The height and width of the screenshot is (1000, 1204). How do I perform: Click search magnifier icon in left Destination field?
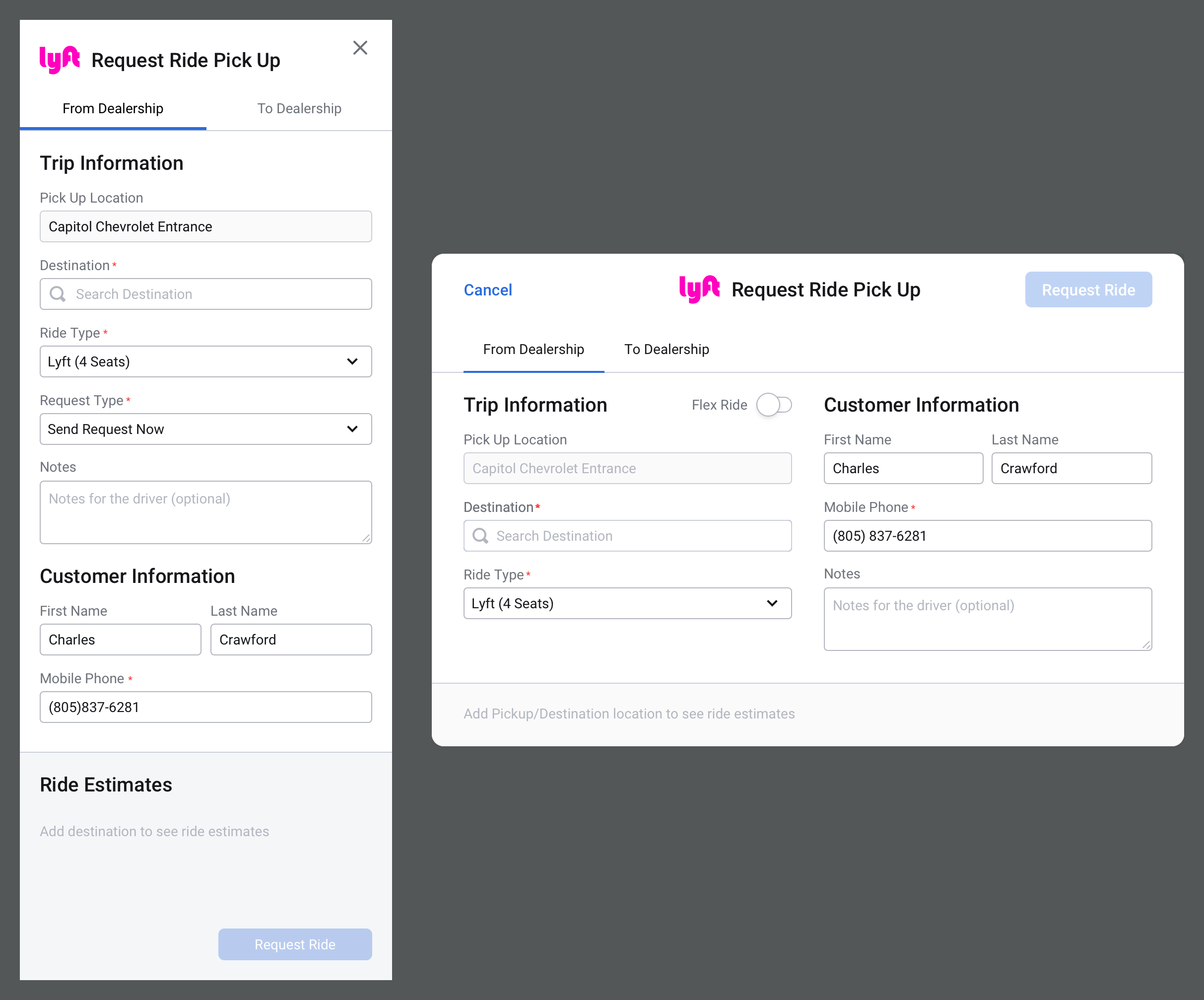(x=58, y=294)
